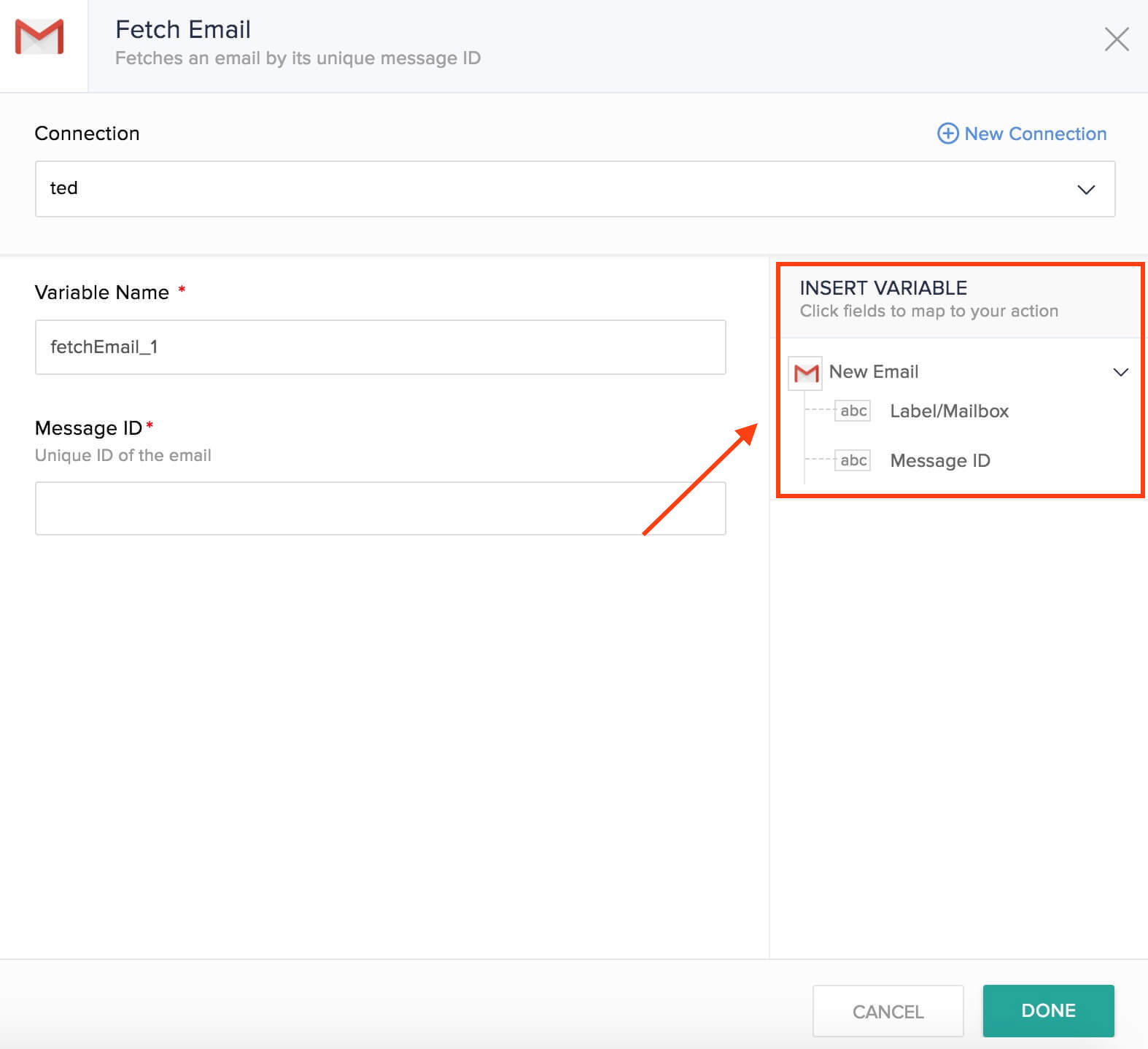
Task: Collapse the New Email variable group chevron
Action: coord(1120,372)
